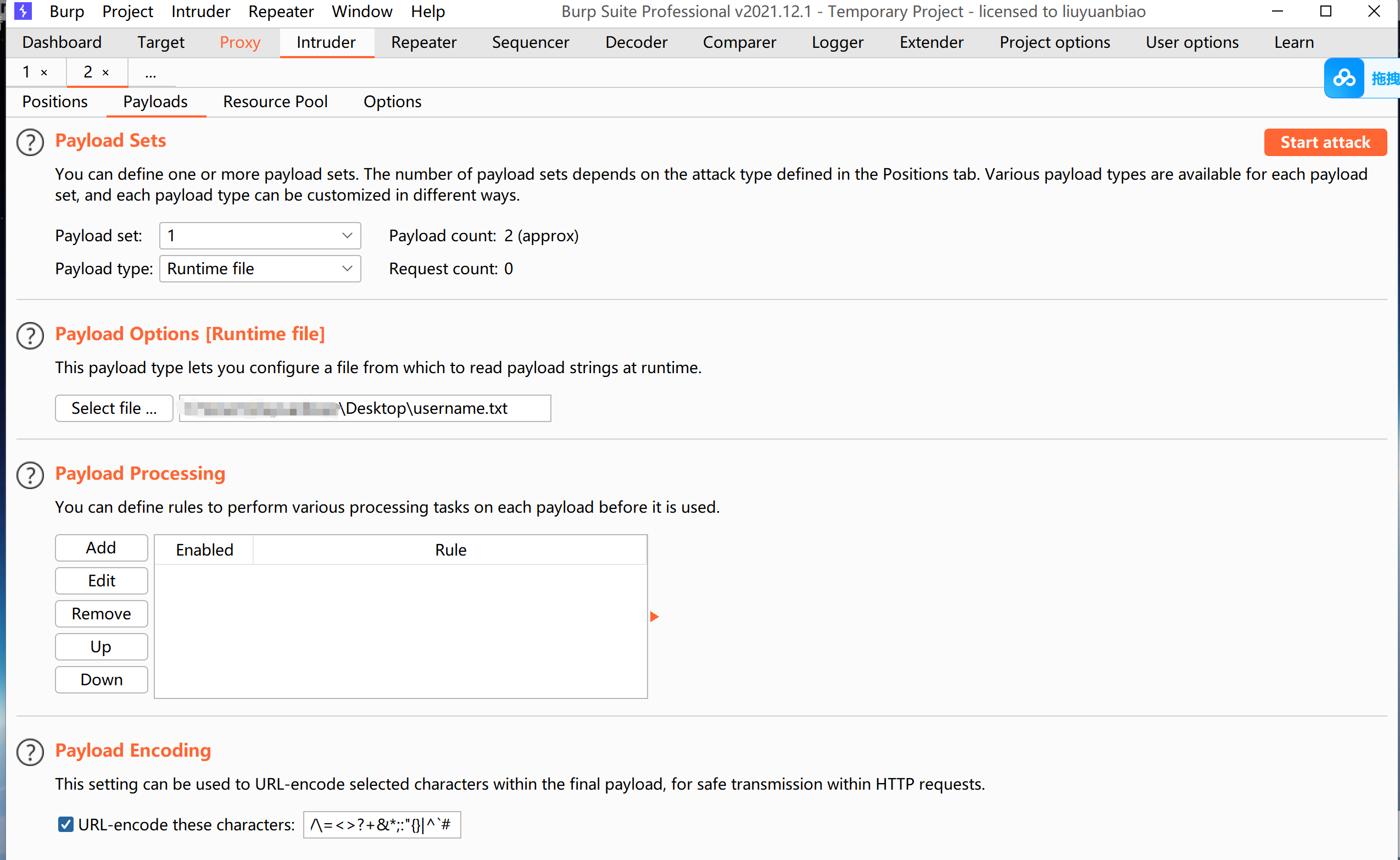
Task: Open the Project menu
Action: pyautogui.click(x=127, y=12)
